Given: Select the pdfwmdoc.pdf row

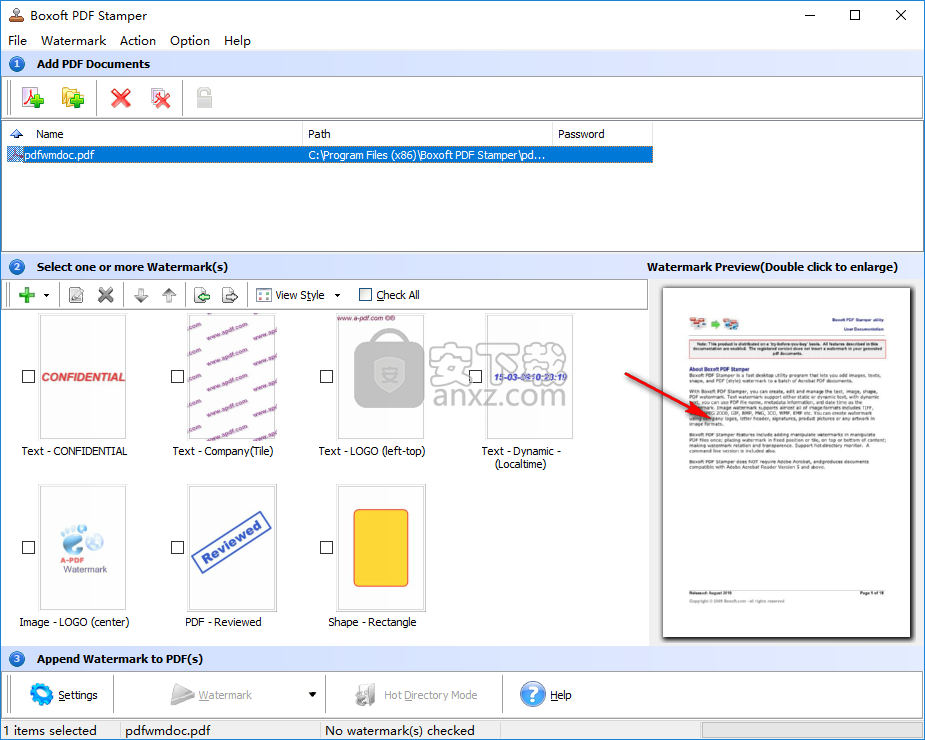Looking at the screenshot, I should click(x=329, y=155).
